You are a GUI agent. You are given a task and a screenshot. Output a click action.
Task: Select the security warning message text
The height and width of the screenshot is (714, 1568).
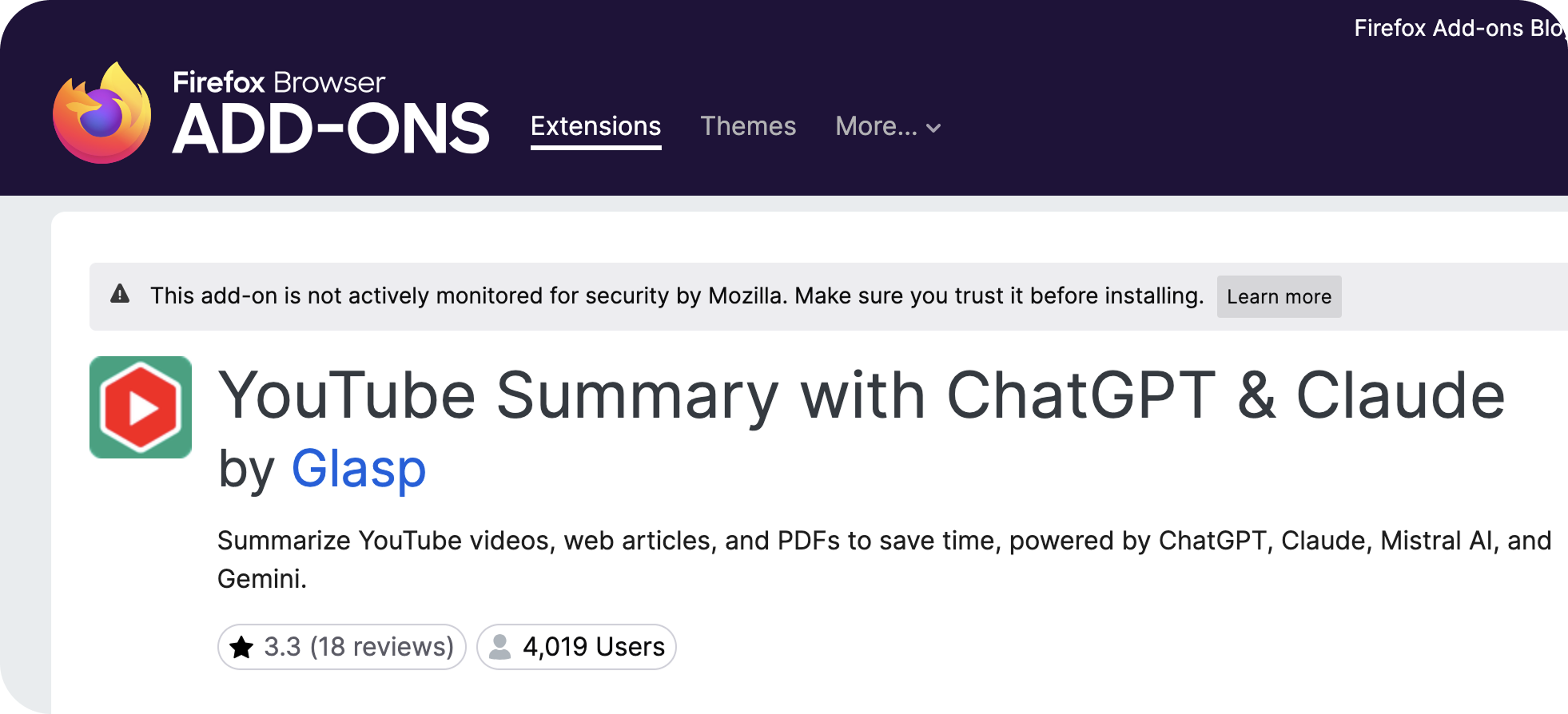677,296
